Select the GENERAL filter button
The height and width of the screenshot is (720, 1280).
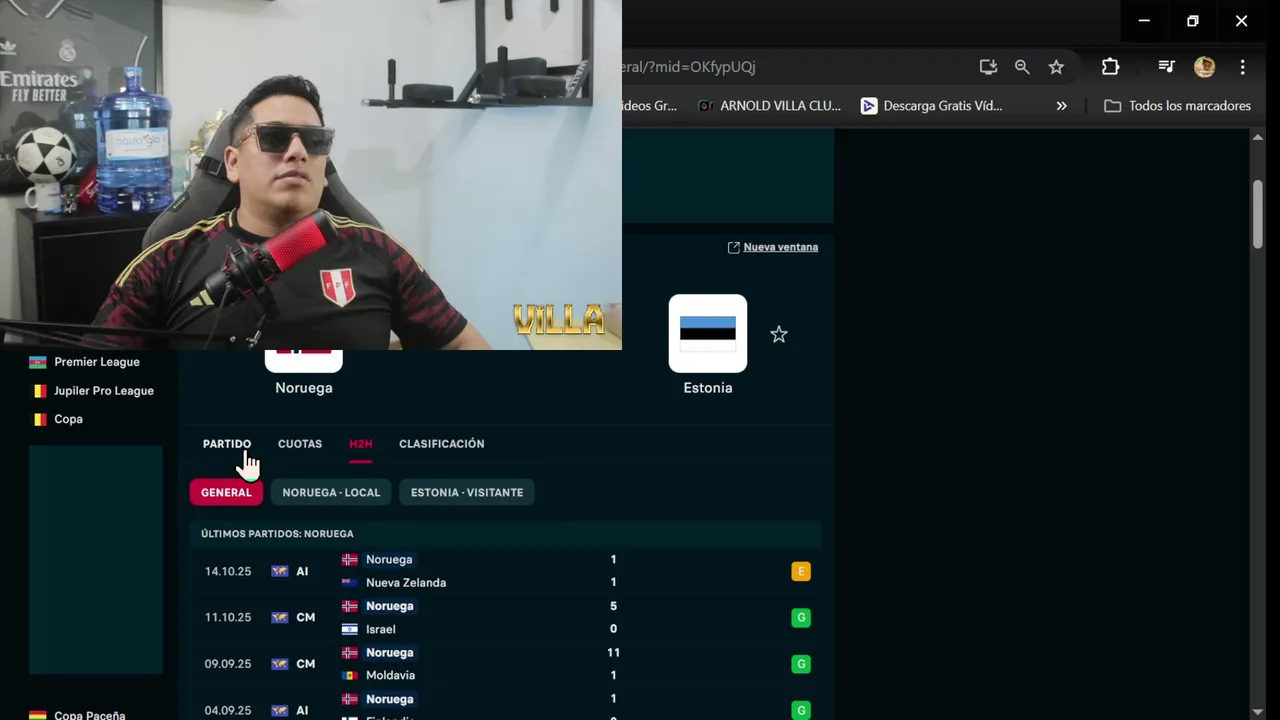[x=226, y=492]
